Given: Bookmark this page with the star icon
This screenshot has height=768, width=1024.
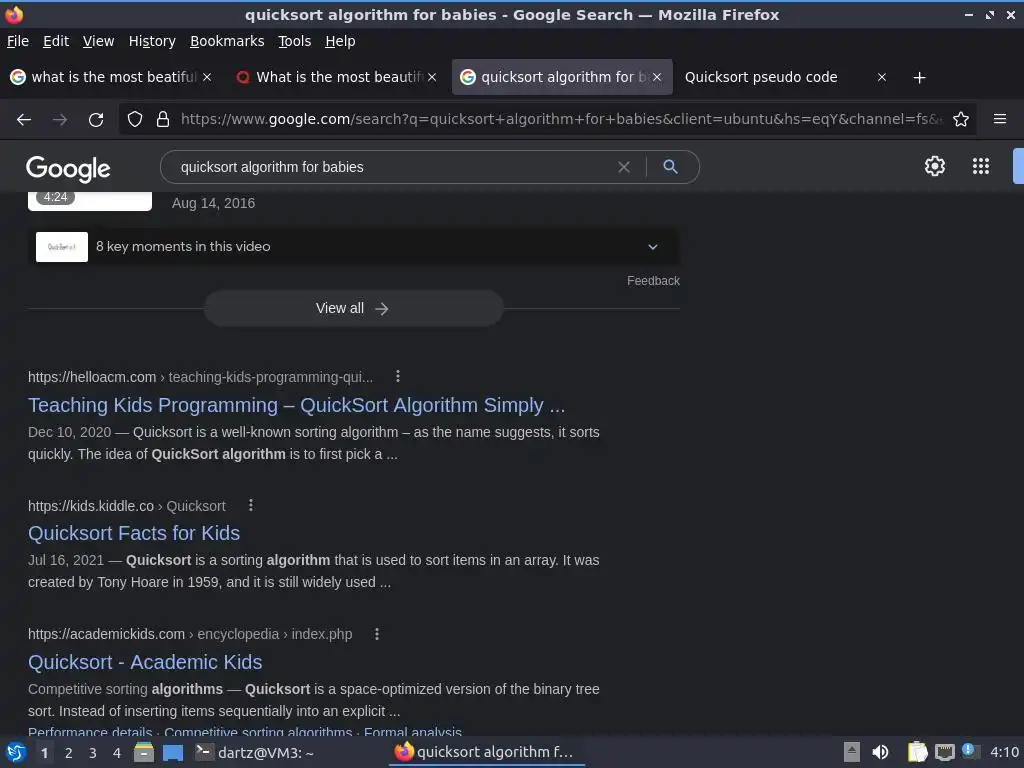Looking at the screenshot, I should pos(961,120).
